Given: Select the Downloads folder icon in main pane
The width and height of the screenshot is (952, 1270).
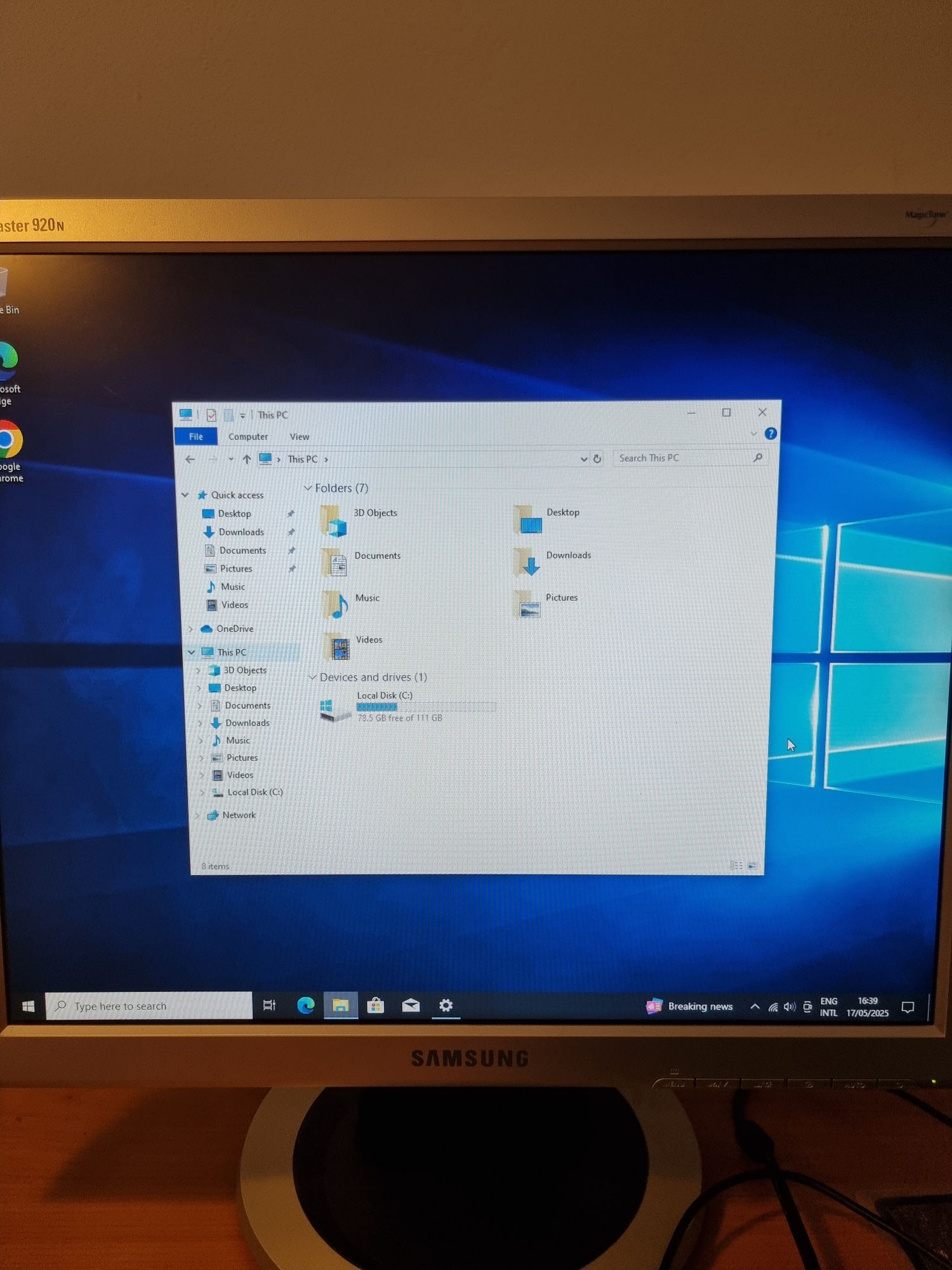Looking at the screenshot, I should 527,562.
